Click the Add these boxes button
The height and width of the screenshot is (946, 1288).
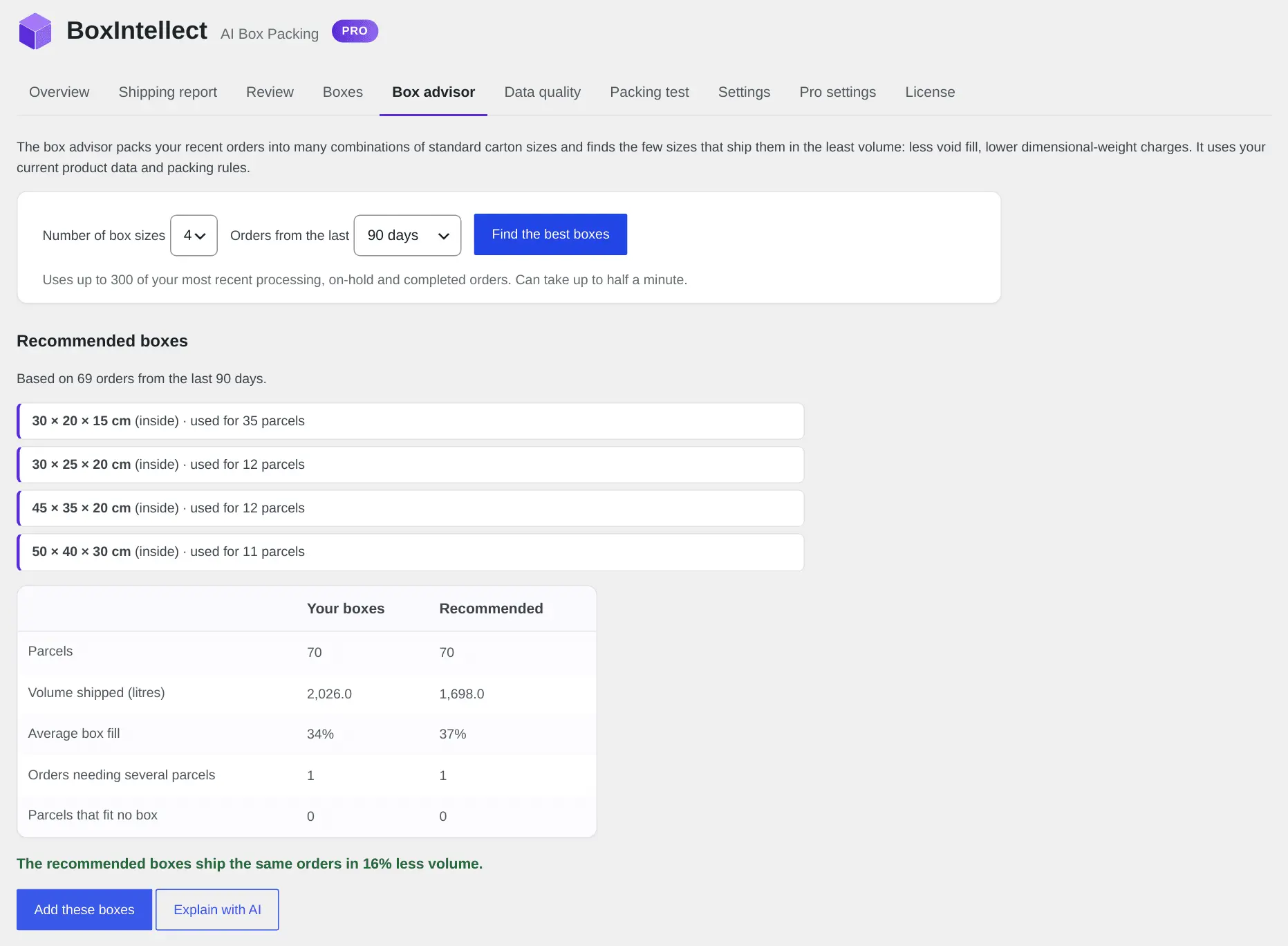tap(84, 909)
